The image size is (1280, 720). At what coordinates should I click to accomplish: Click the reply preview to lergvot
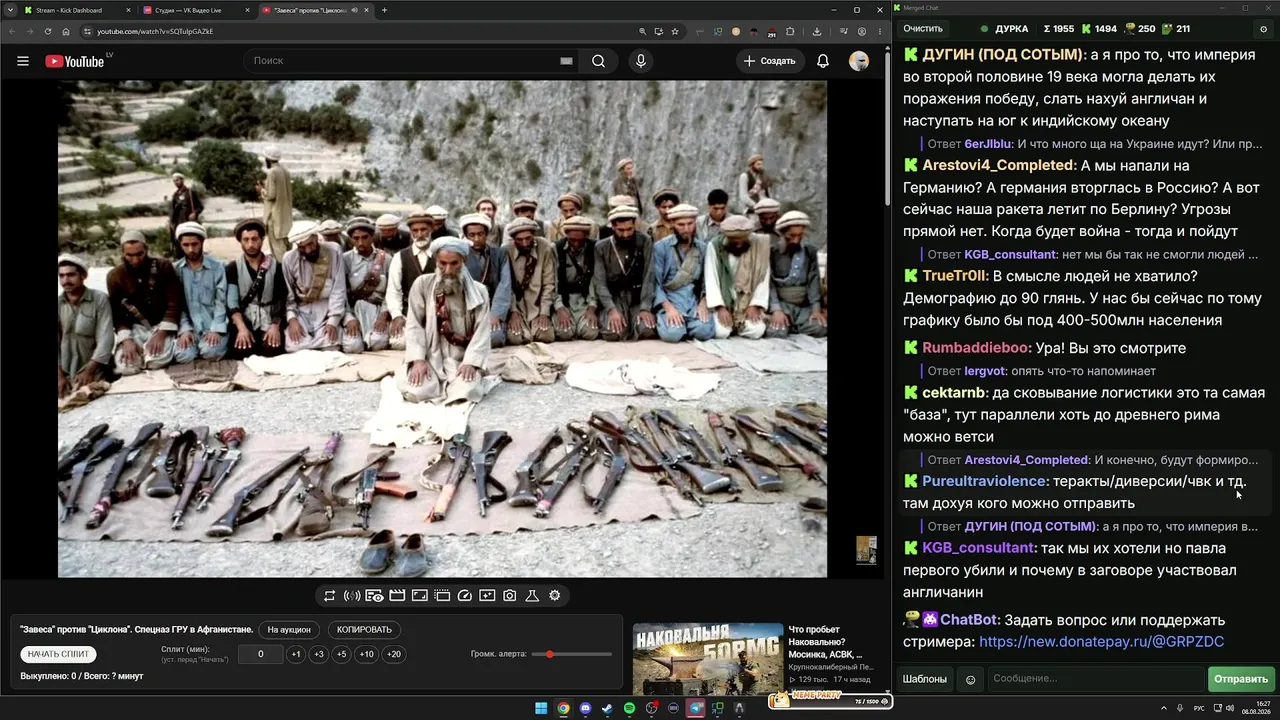click(1042, 371)
